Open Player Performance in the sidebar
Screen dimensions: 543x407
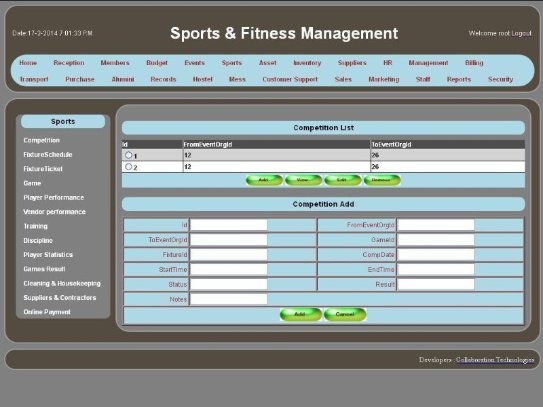point(54,197)
